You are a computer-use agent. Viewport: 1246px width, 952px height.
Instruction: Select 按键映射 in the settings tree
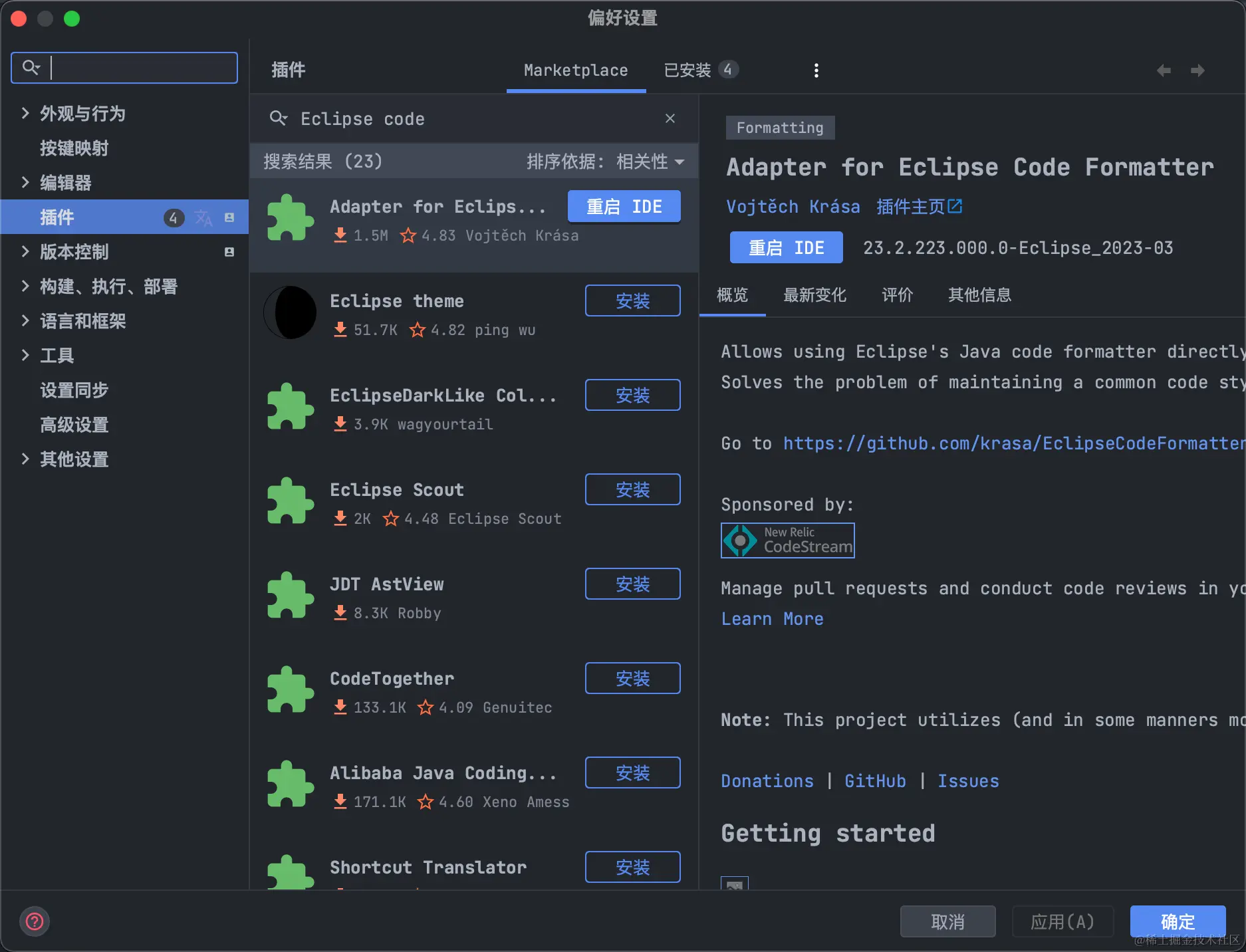[74, 148]
